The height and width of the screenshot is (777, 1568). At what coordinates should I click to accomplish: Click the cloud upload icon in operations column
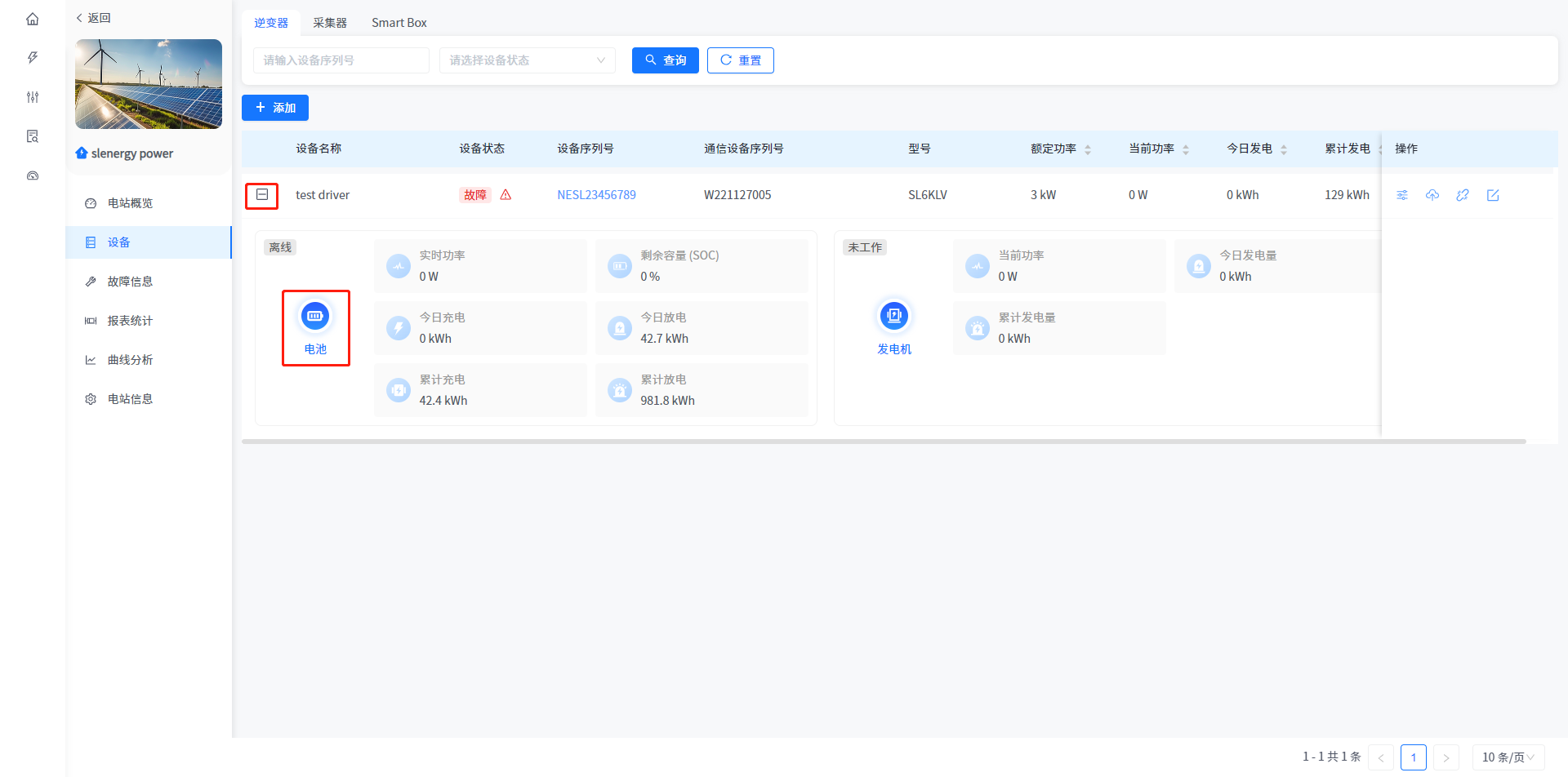pos(1432,195)
